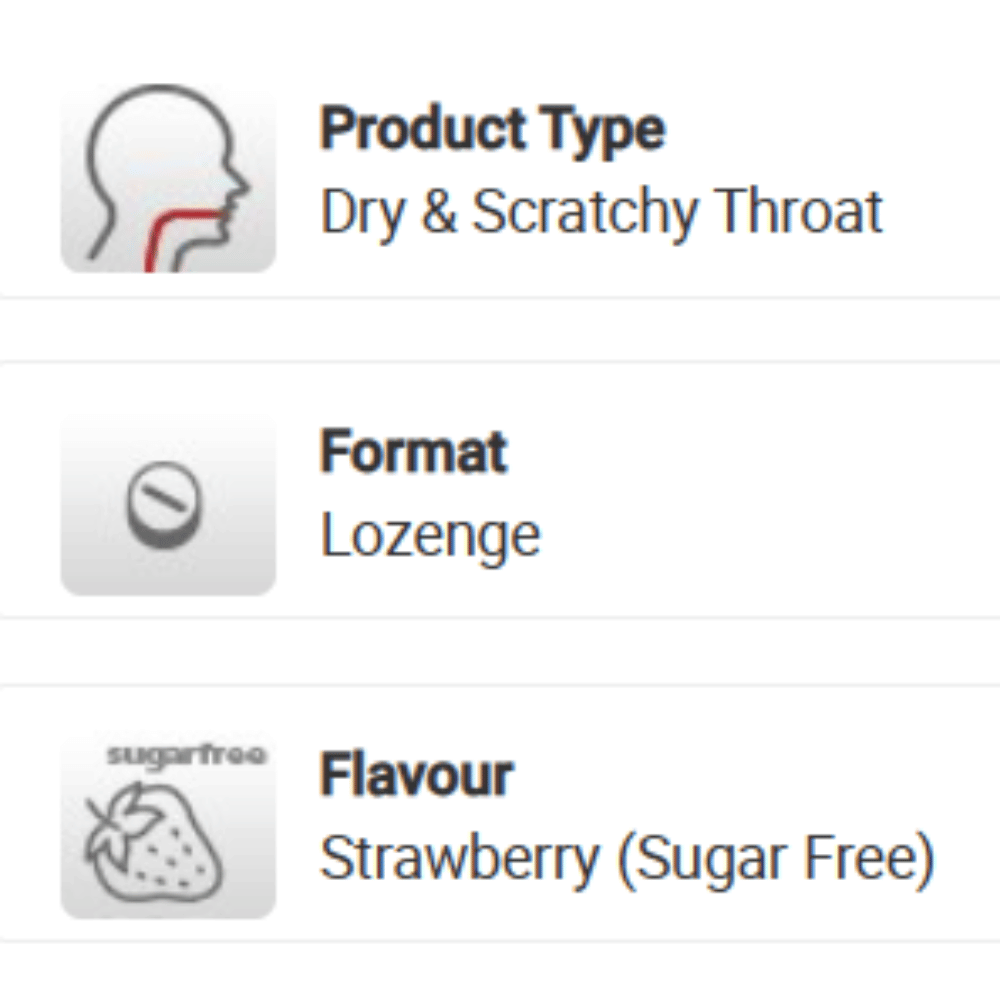Click the 'Flavour' heading
Viewport: 1000px width, 1000px height.
[416, 775]
